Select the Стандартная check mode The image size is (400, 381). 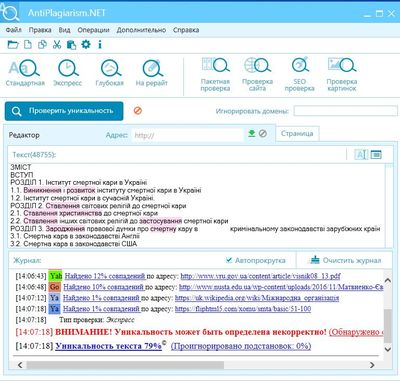tap(25, 73)
